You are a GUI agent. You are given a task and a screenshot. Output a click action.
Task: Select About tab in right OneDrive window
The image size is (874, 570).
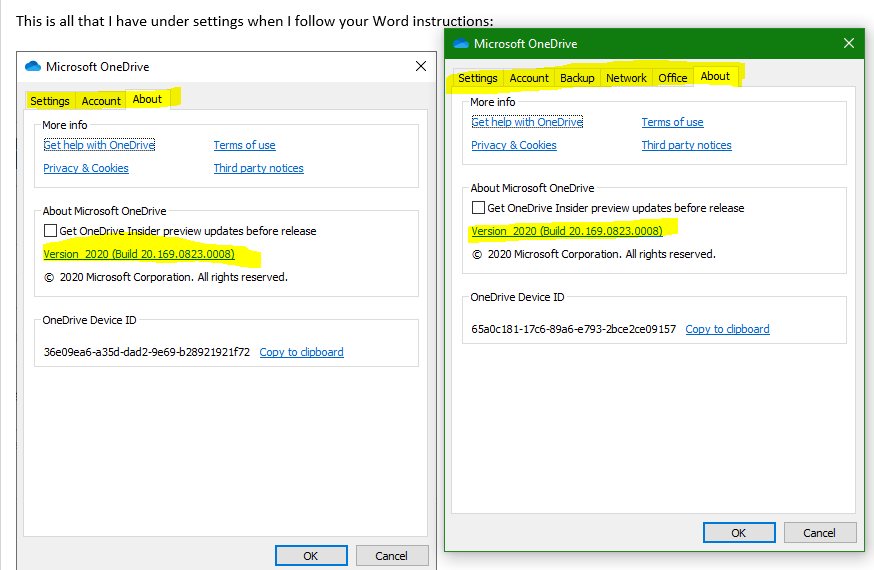click(x=715, y=76)
